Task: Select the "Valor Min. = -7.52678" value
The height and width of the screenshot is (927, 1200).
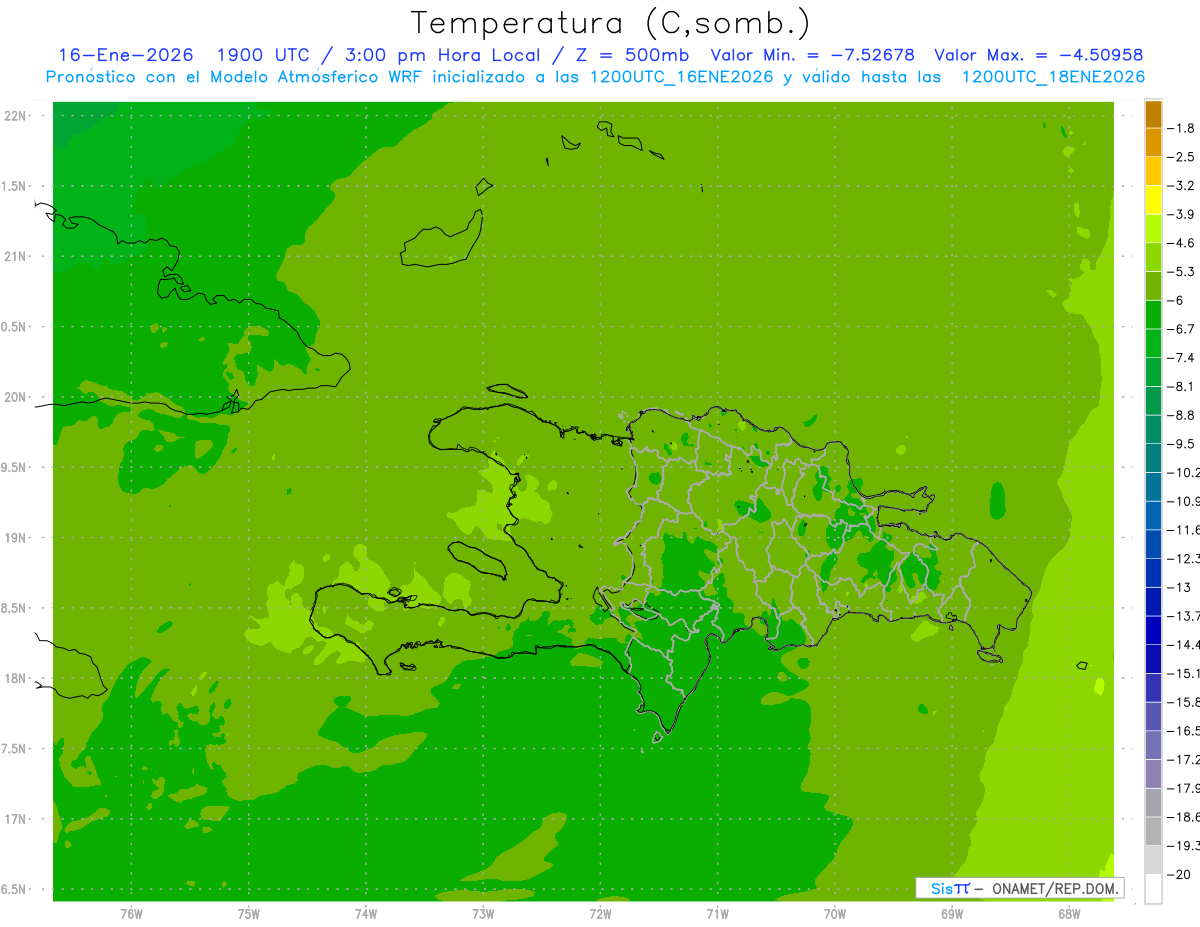Action: [812, 55]
